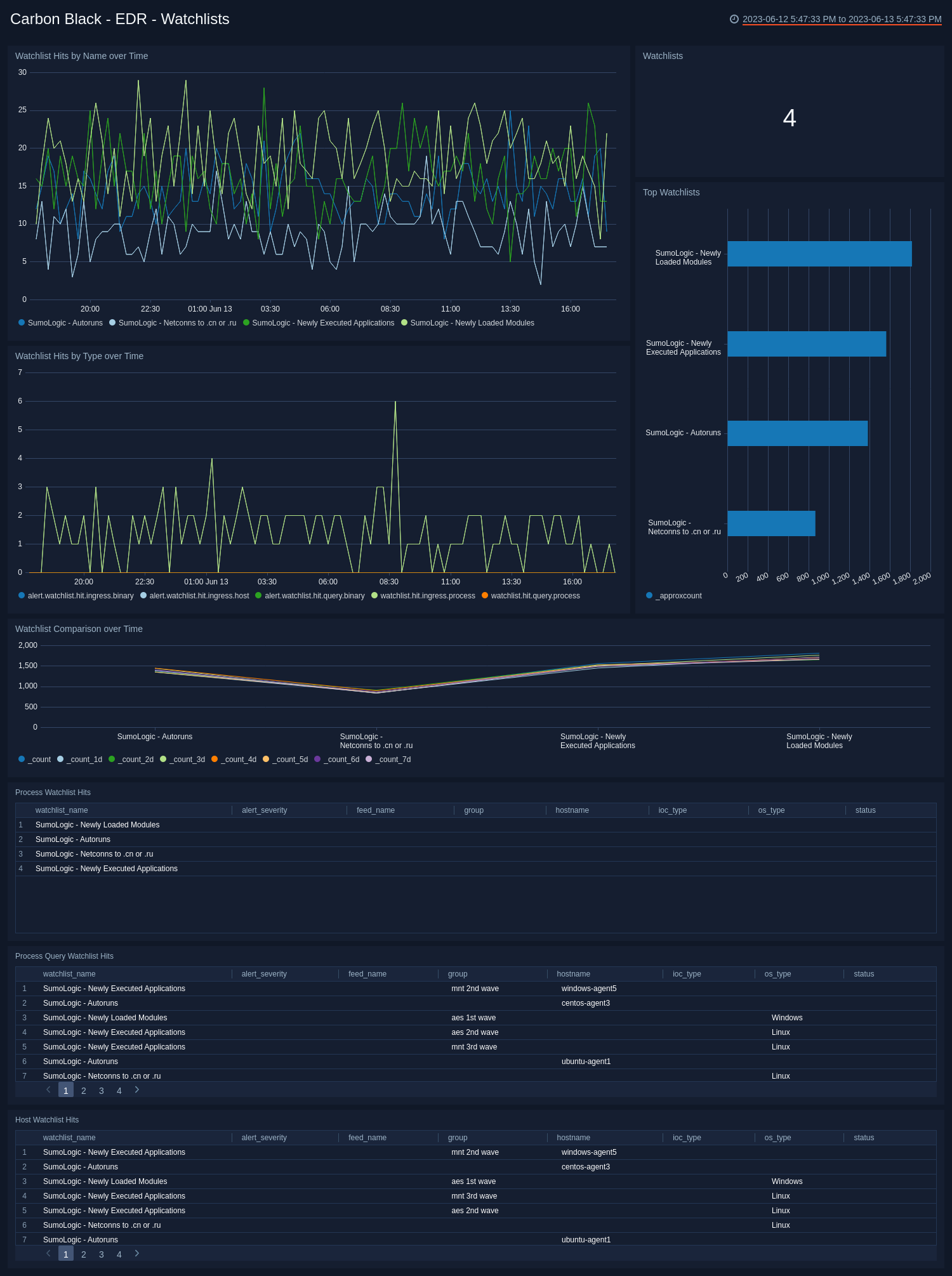Viewport: 952px width, 1276px height.
Task: Click the _count_1d legend entry
Action: coord(79,760)
